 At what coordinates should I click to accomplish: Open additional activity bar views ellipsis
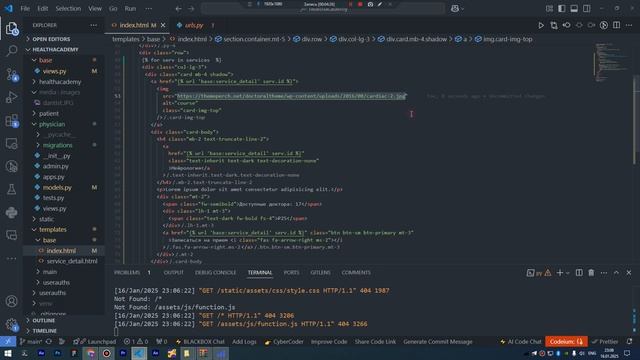12,258
